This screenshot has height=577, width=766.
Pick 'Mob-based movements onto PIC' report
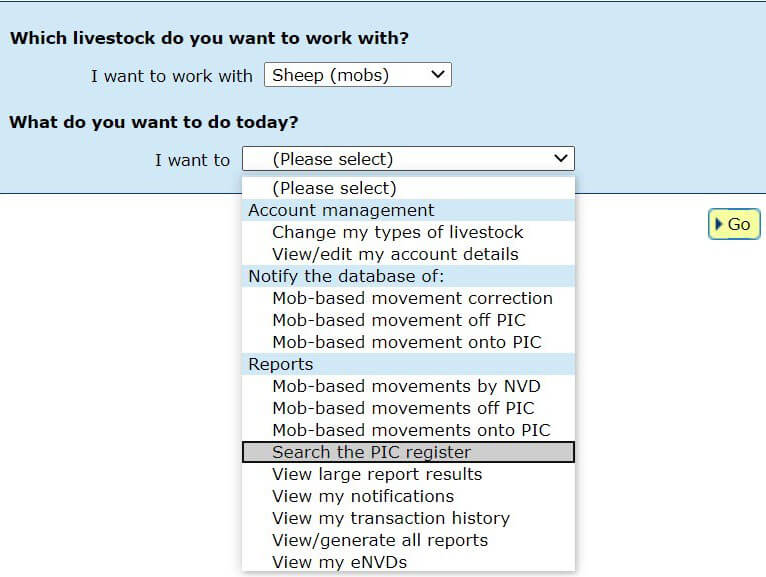pos(411,430)
